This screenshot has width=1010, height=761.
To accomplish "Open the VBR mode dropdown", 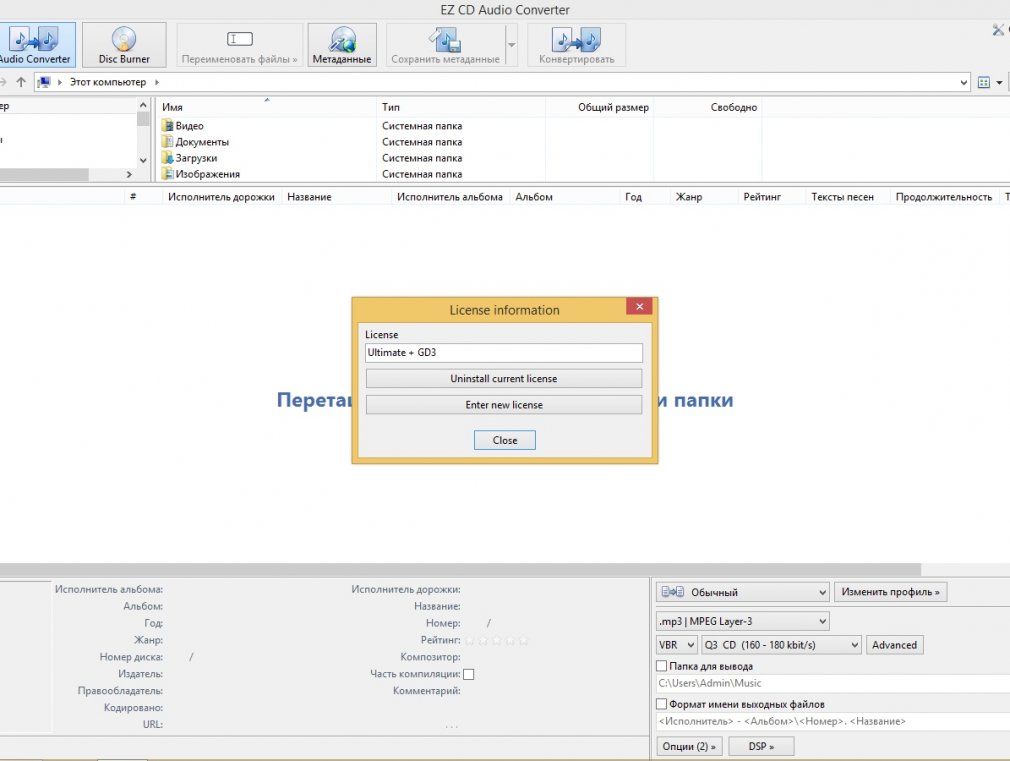I will (x=677, y=645).
